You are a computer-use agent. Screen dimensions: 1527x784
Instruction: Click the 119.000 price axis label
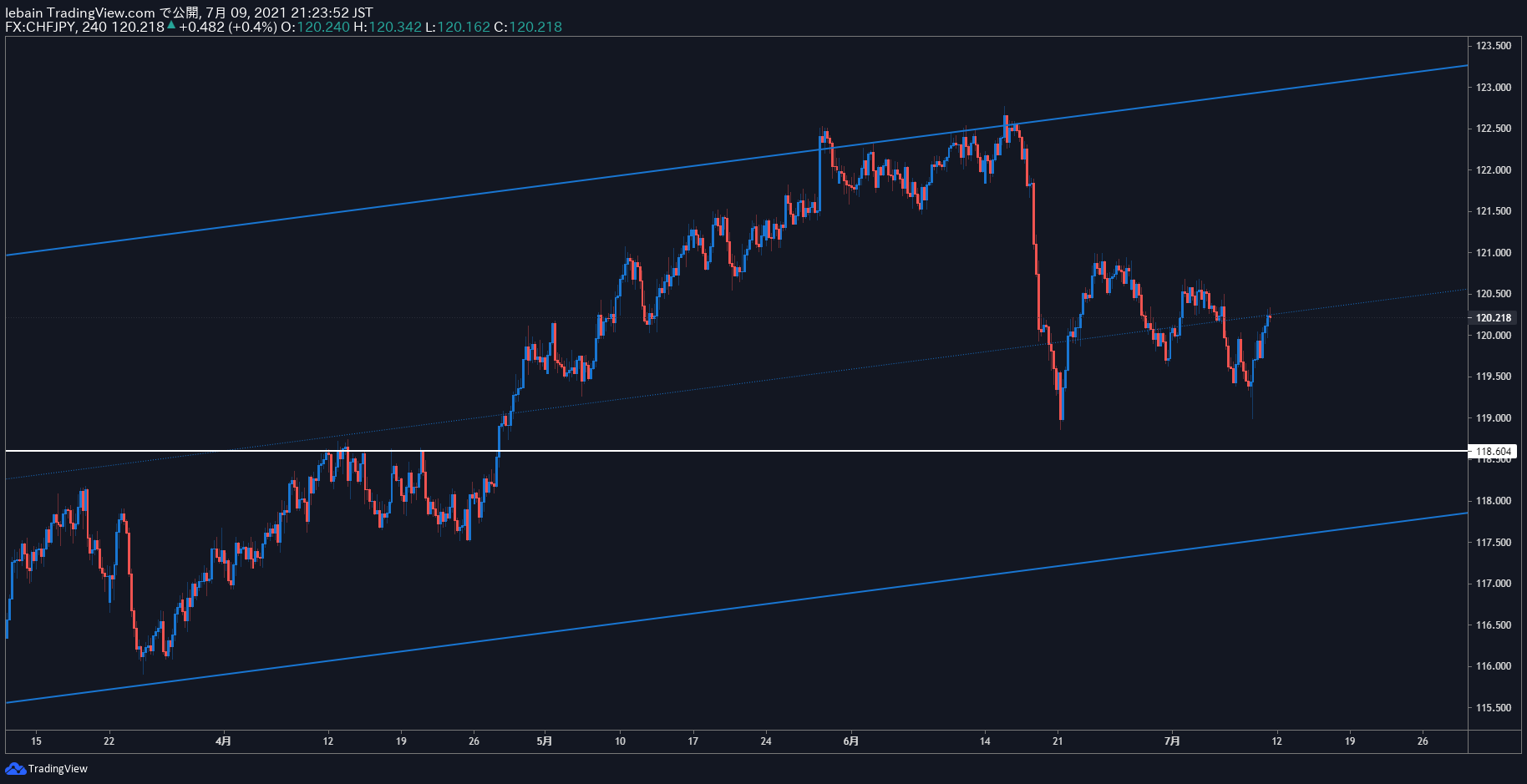1494,417
